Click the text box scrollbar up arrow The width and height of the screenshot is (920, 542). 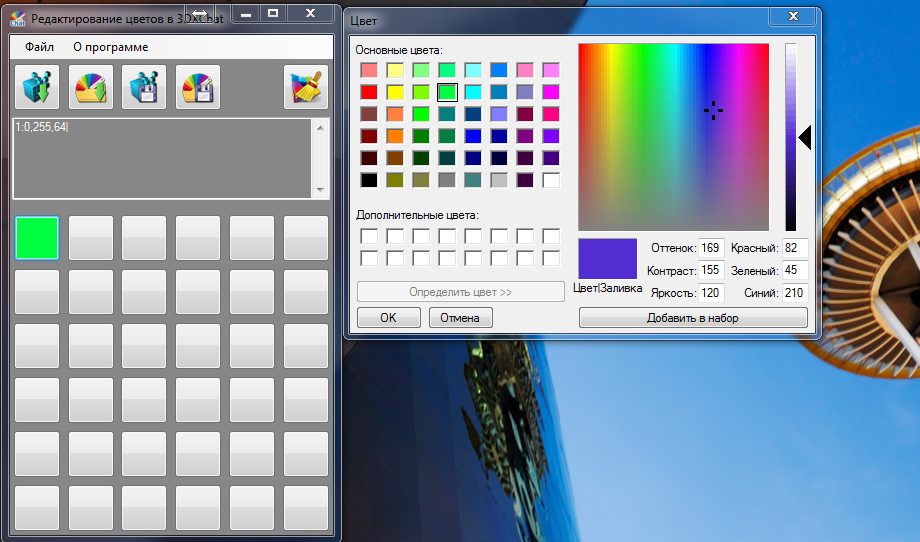320,127
